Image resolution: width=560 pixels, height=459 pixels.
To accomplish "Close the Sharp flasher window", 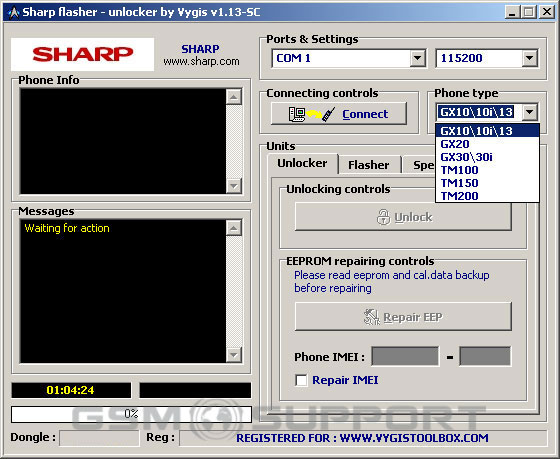I will tap(547, 13).
